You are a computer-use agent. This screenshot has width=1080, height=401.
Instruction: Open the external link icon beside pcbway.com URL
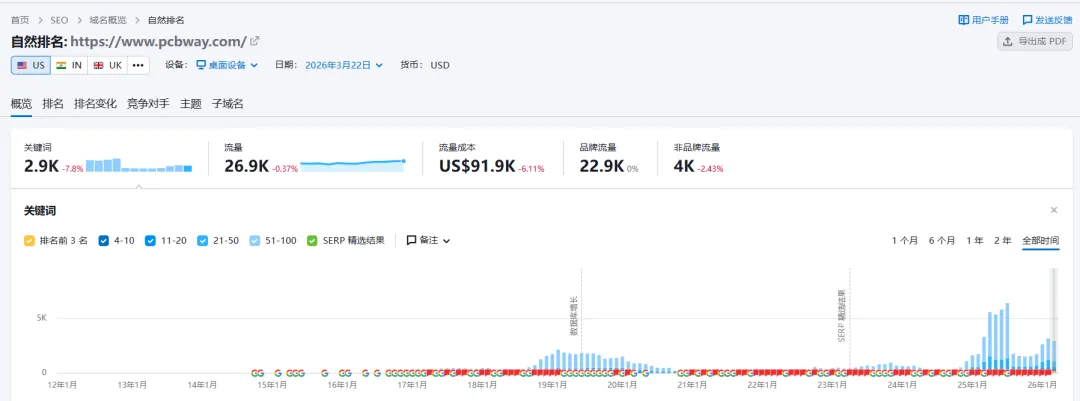click(254, 41)
